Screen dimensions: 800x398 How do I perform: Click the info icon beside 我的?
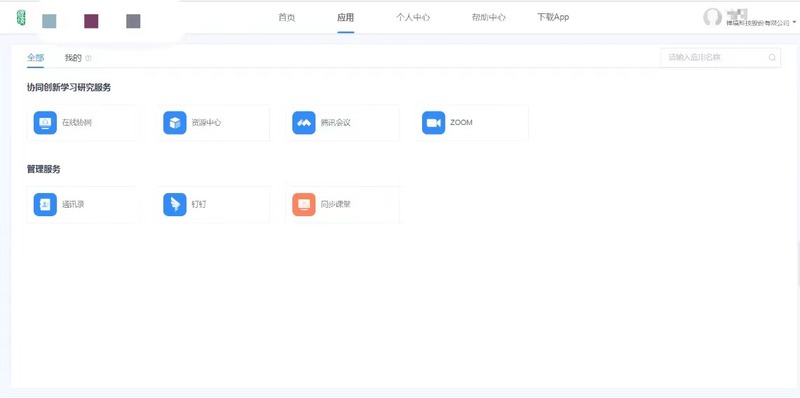88,58
